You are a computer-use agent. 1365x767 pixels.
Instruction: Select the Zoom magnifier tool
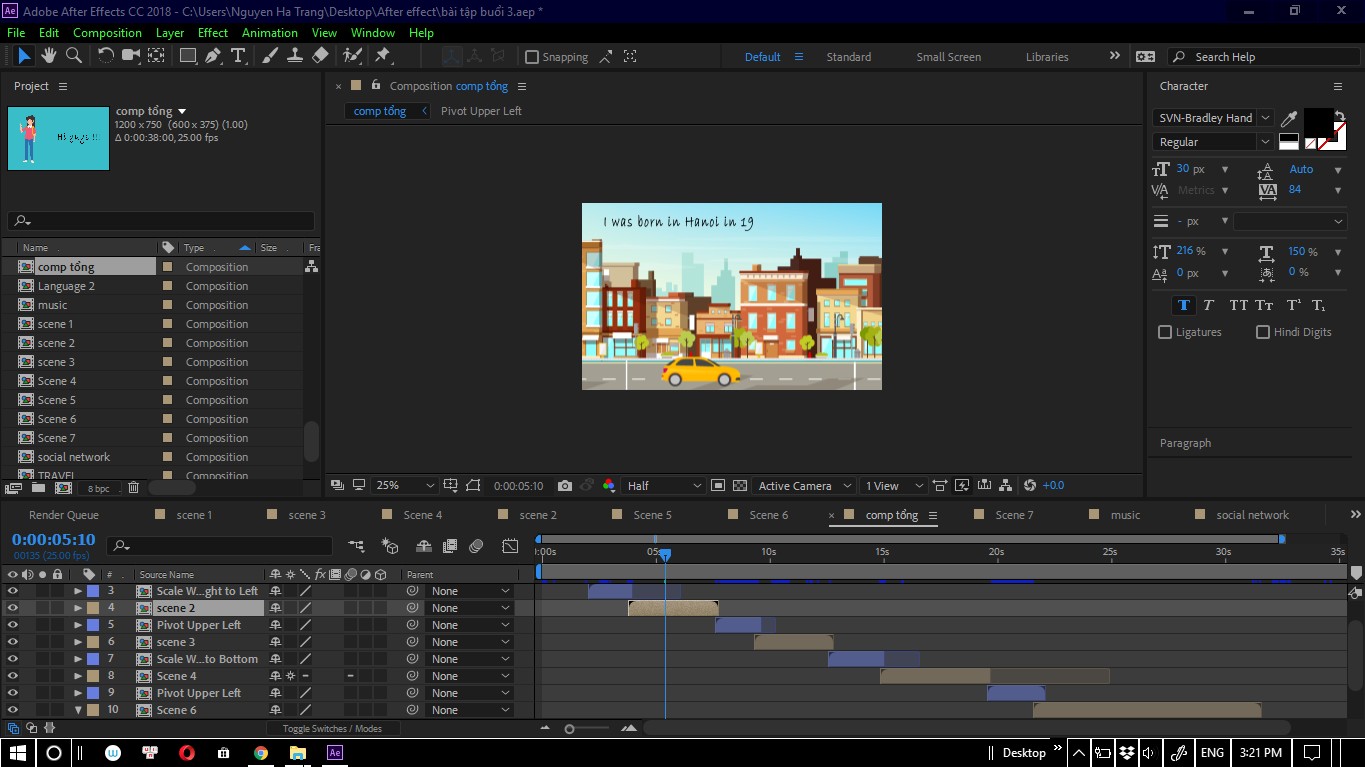(x=73, y=56)
